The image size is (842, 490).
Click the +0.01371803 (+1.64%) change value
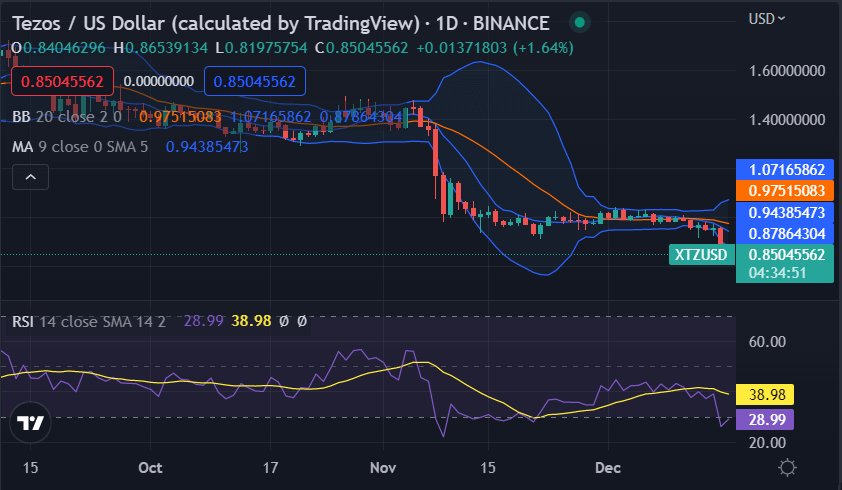tap(495, 48)
